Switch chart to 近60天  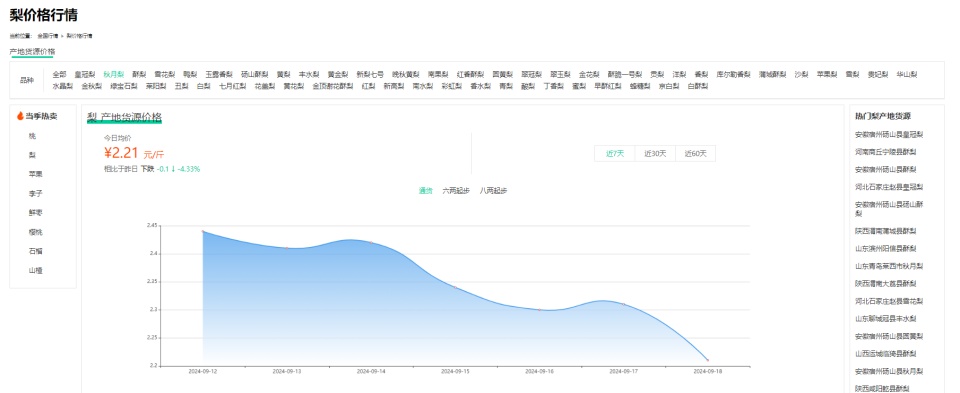coord(696,154)
